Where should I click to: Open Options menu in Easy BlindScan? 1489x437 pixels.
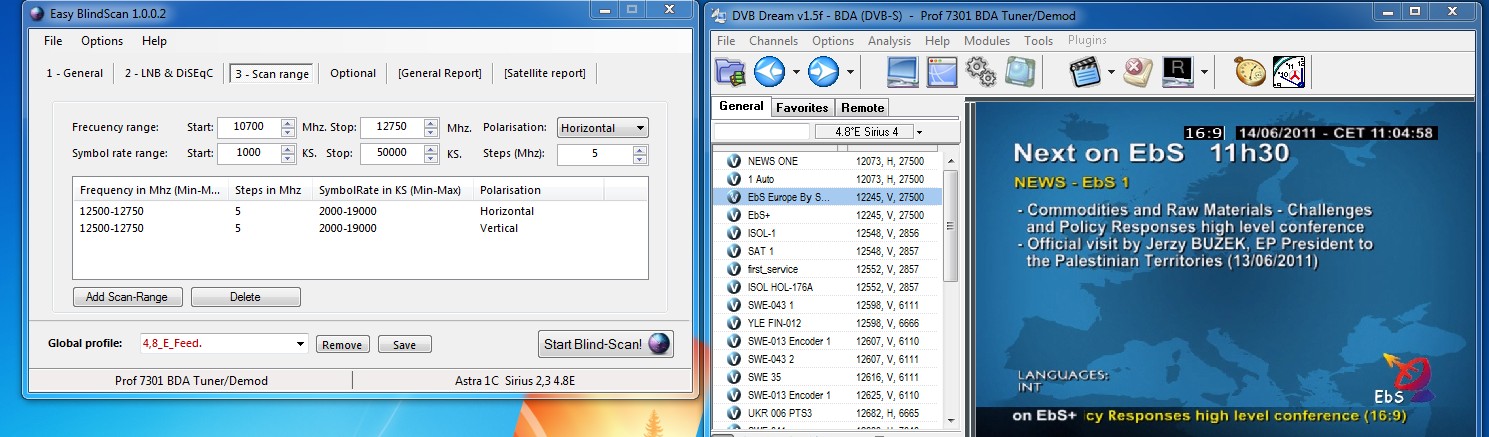coord(102,41)
